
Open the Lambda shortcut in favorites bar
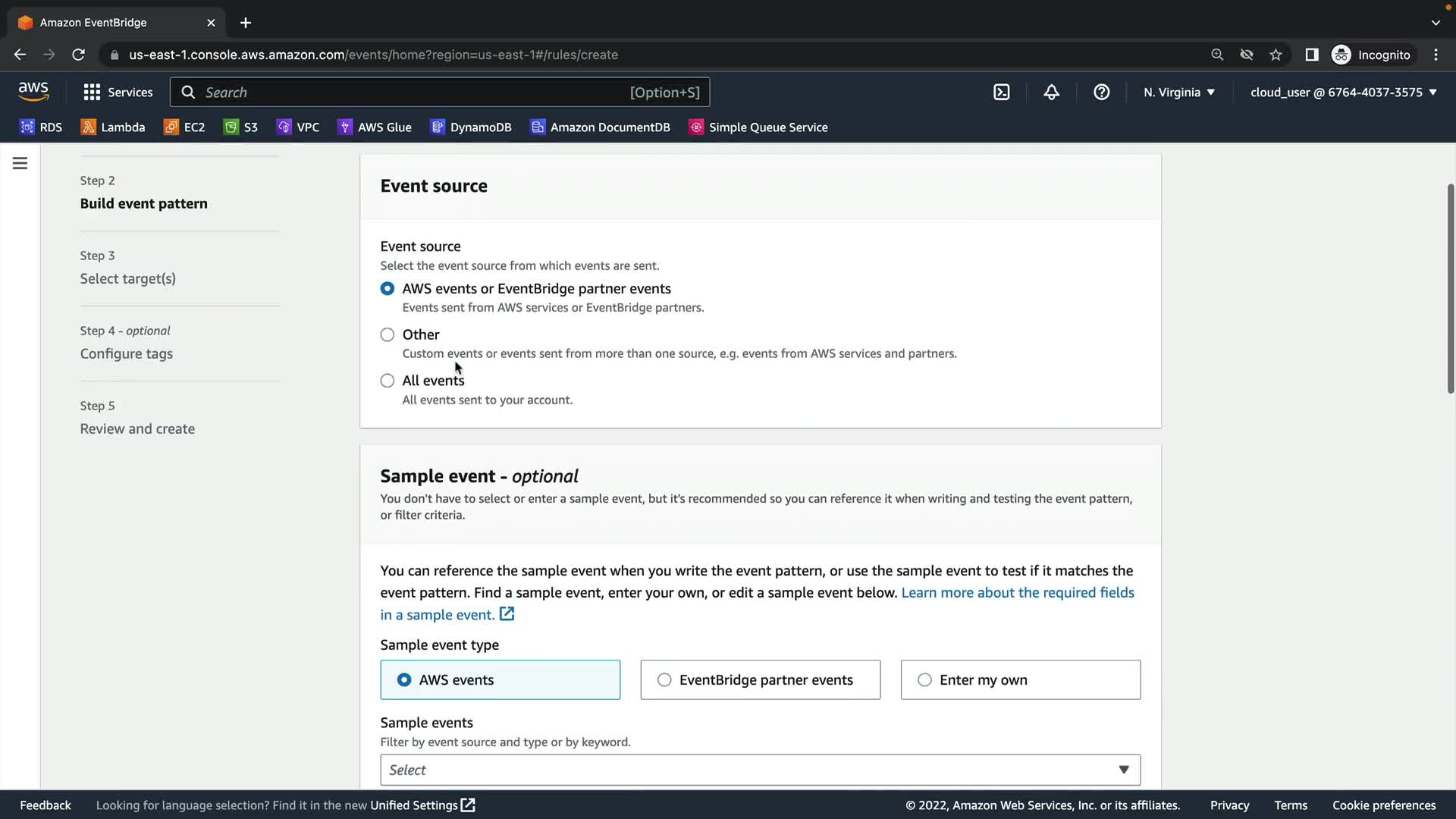click(x=113, y=127)
